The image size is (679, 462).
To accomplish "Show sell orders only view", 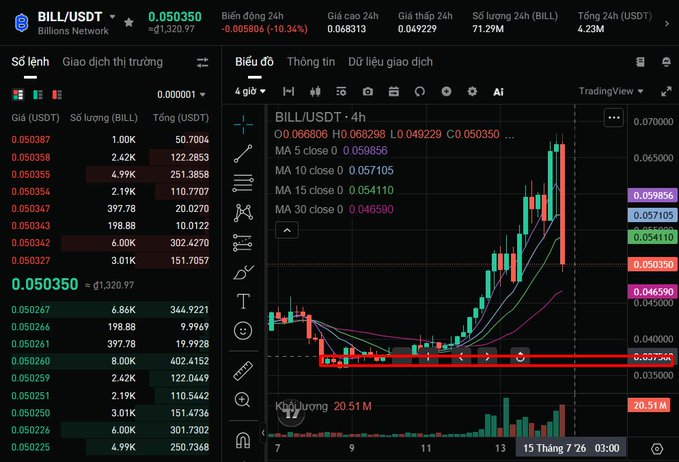I will point(57,94).
